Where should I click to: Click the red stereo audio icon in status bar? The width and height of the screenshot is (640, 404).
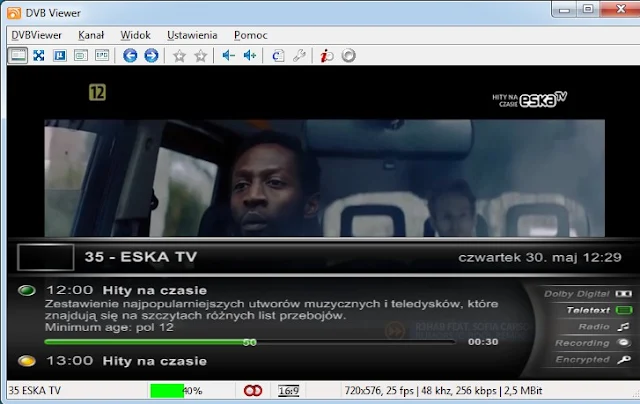tap(253, 391)
